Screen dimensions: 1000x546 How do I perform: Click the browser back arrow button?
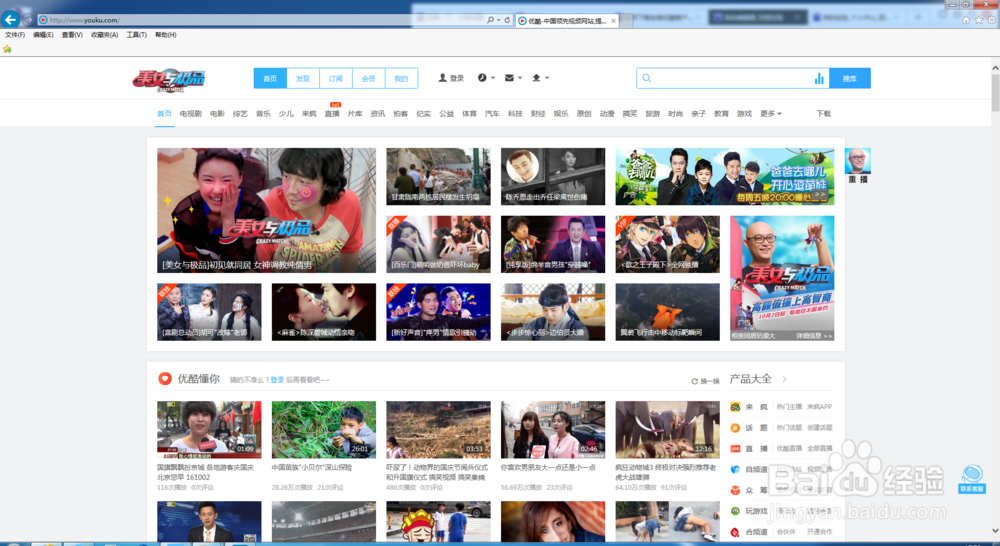click(10, 20)
